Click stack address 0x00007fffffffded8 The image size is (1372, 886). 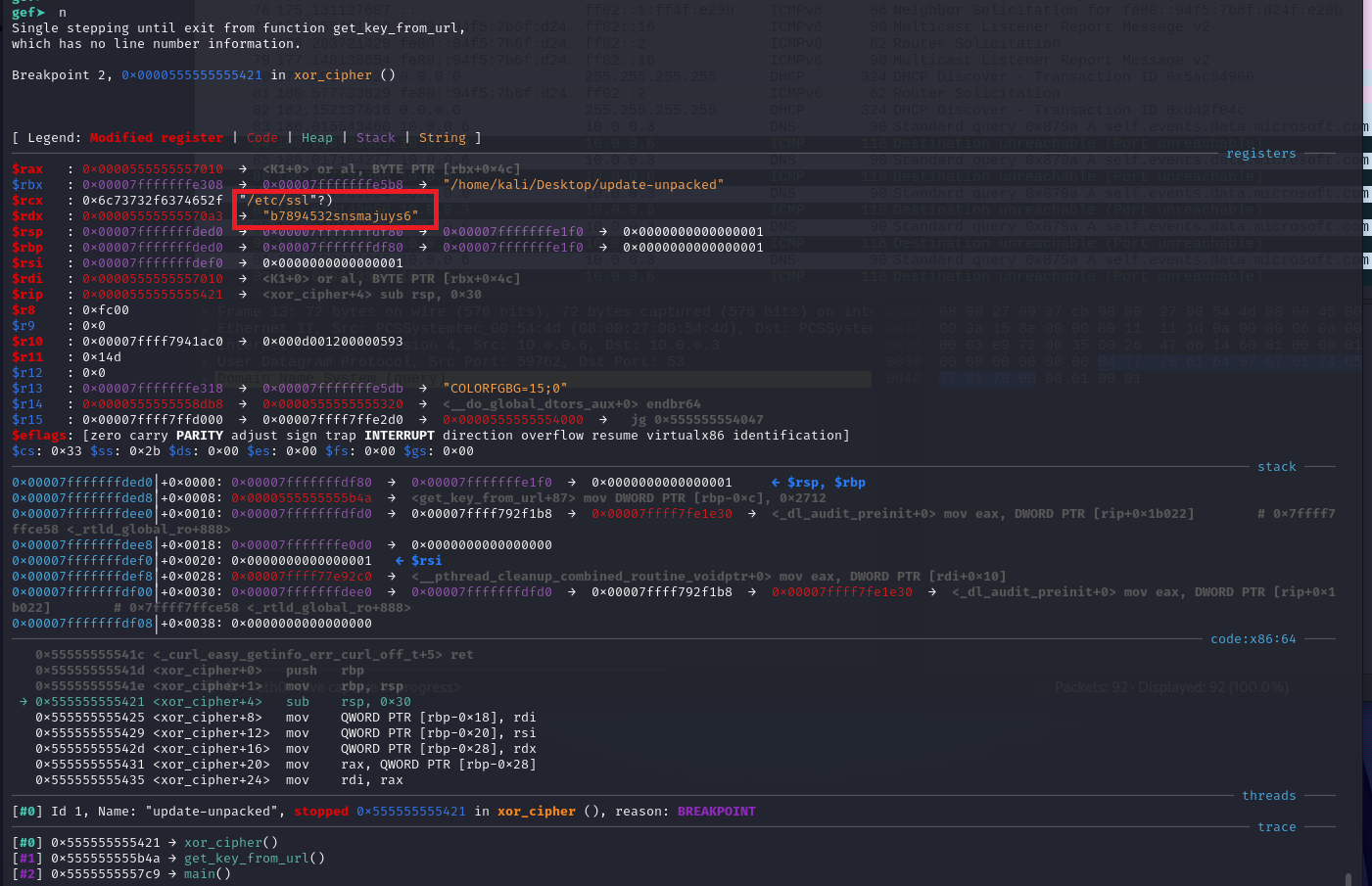coord(82,498)
